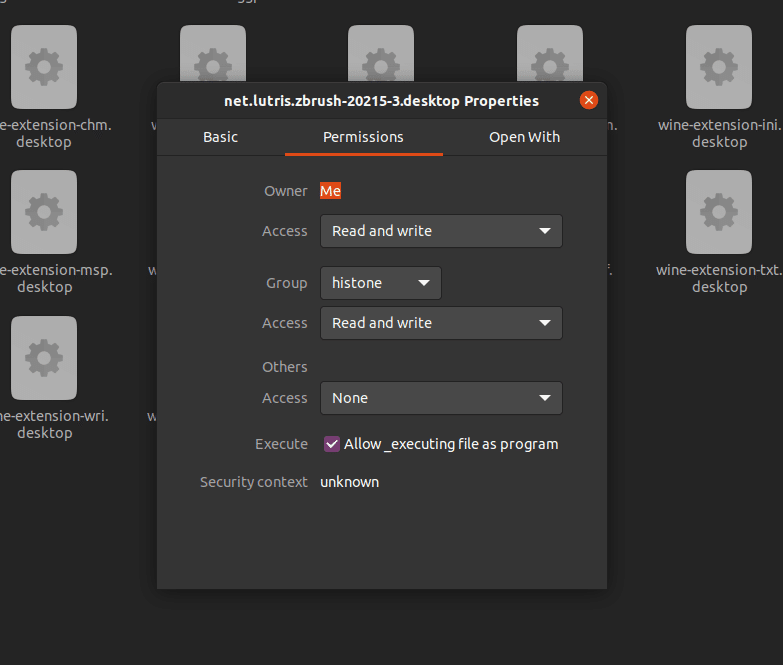The image size is (783, 665).
Task: Switch to the Basic tab
Action: (x=221, y=137)
